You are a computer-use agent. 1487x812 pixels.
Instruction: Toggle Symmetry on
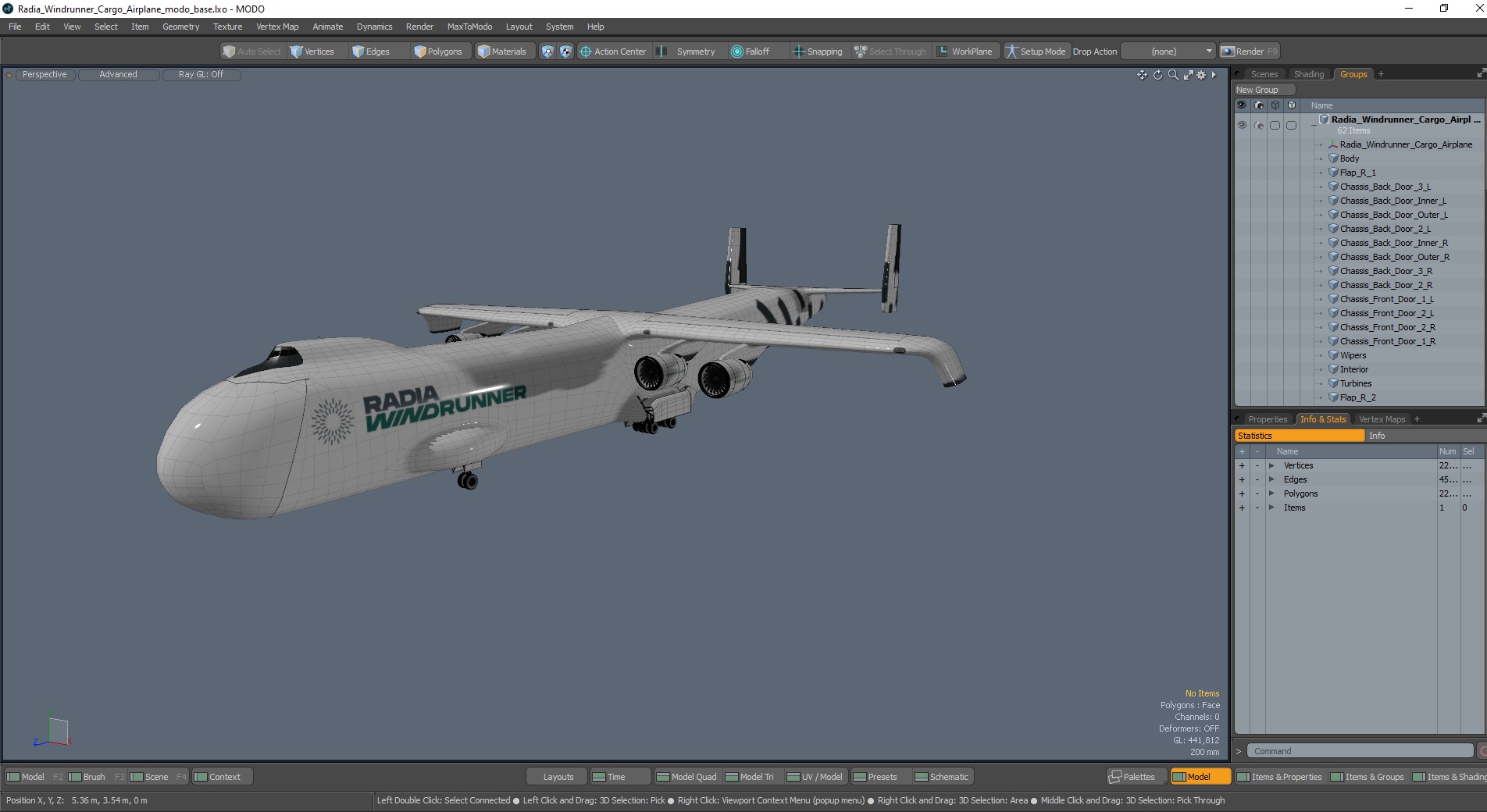(x=686, y=52)
